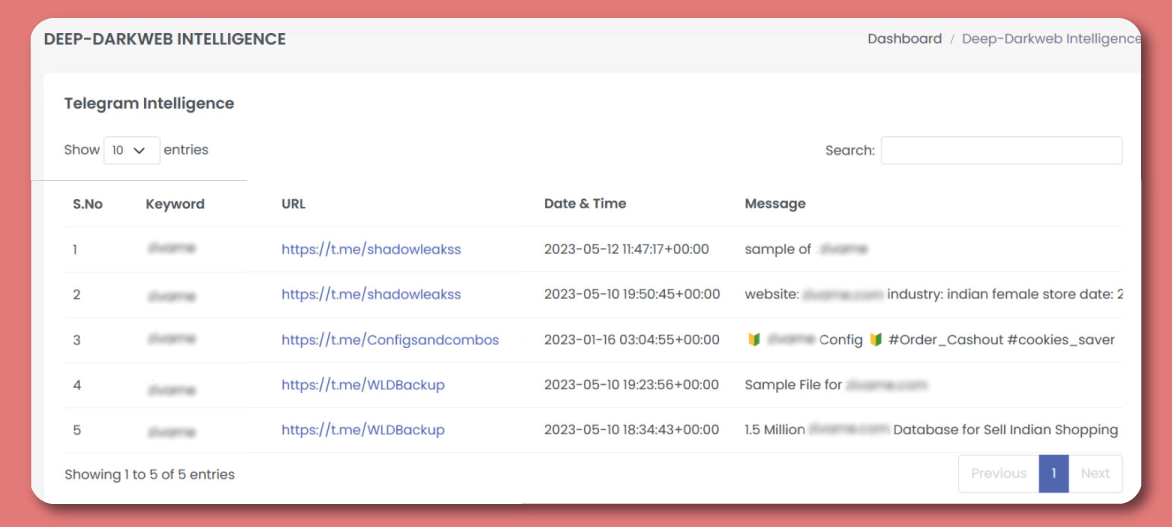Image resolution: width=1172 pixels, height=529 pixels.
Task: Click the DEEP-DARKWEB INTELLIGENCE page title
Action: pos(164,39)
